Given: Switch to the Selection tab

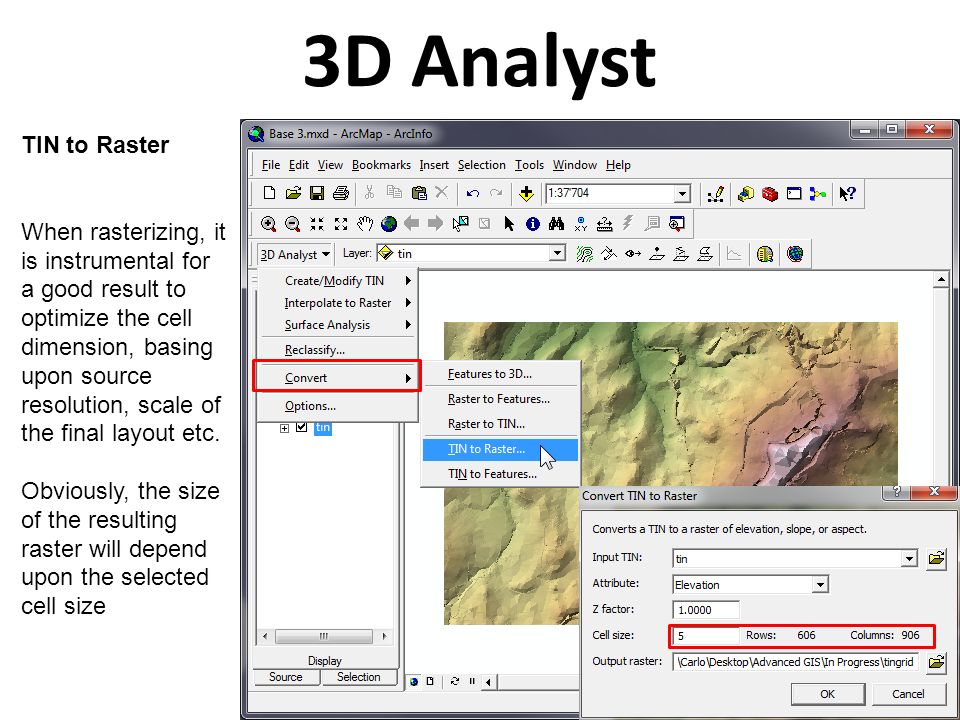Looking at the screenshot, I should [358, 677].
